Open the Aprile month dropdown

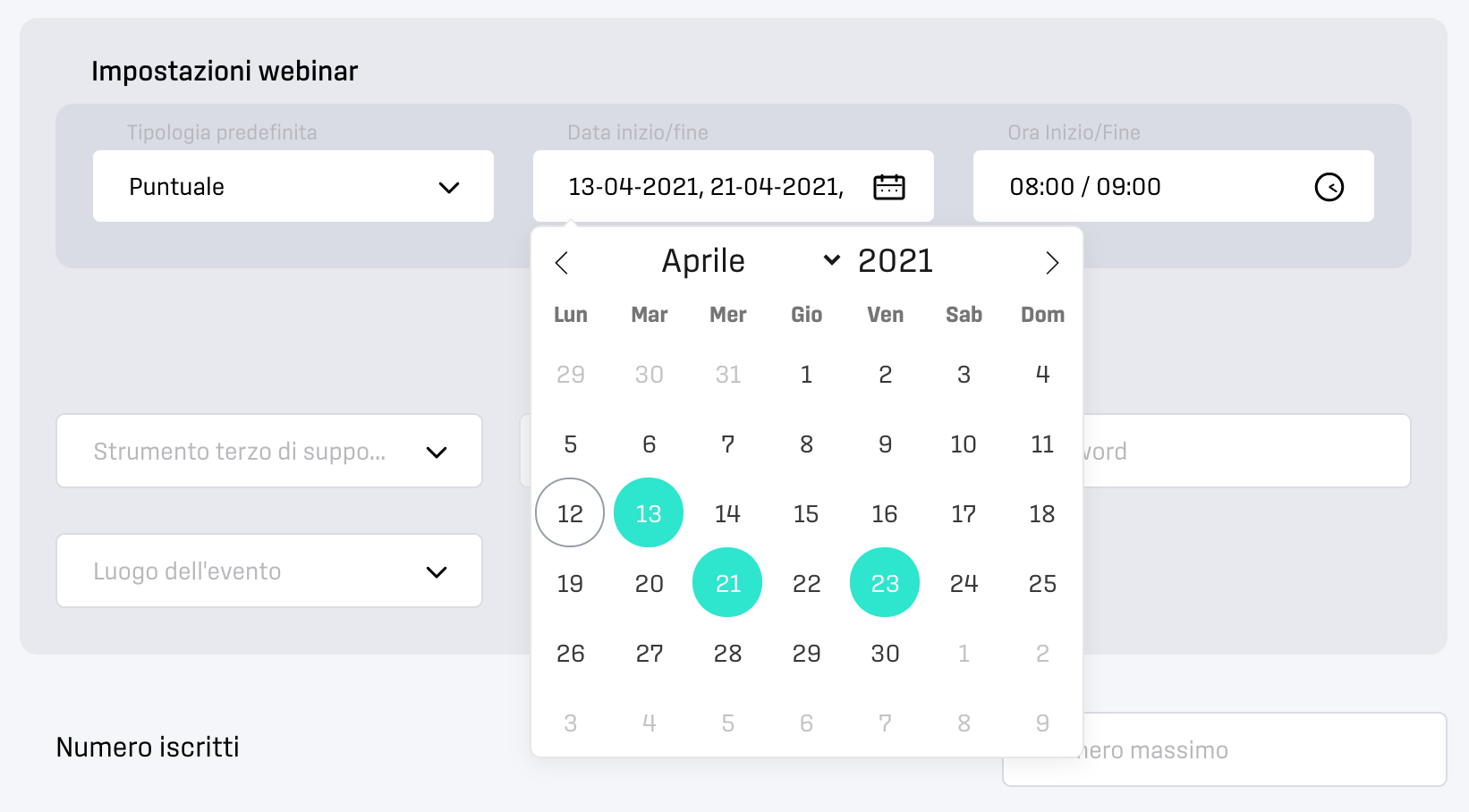pos(750,261)
